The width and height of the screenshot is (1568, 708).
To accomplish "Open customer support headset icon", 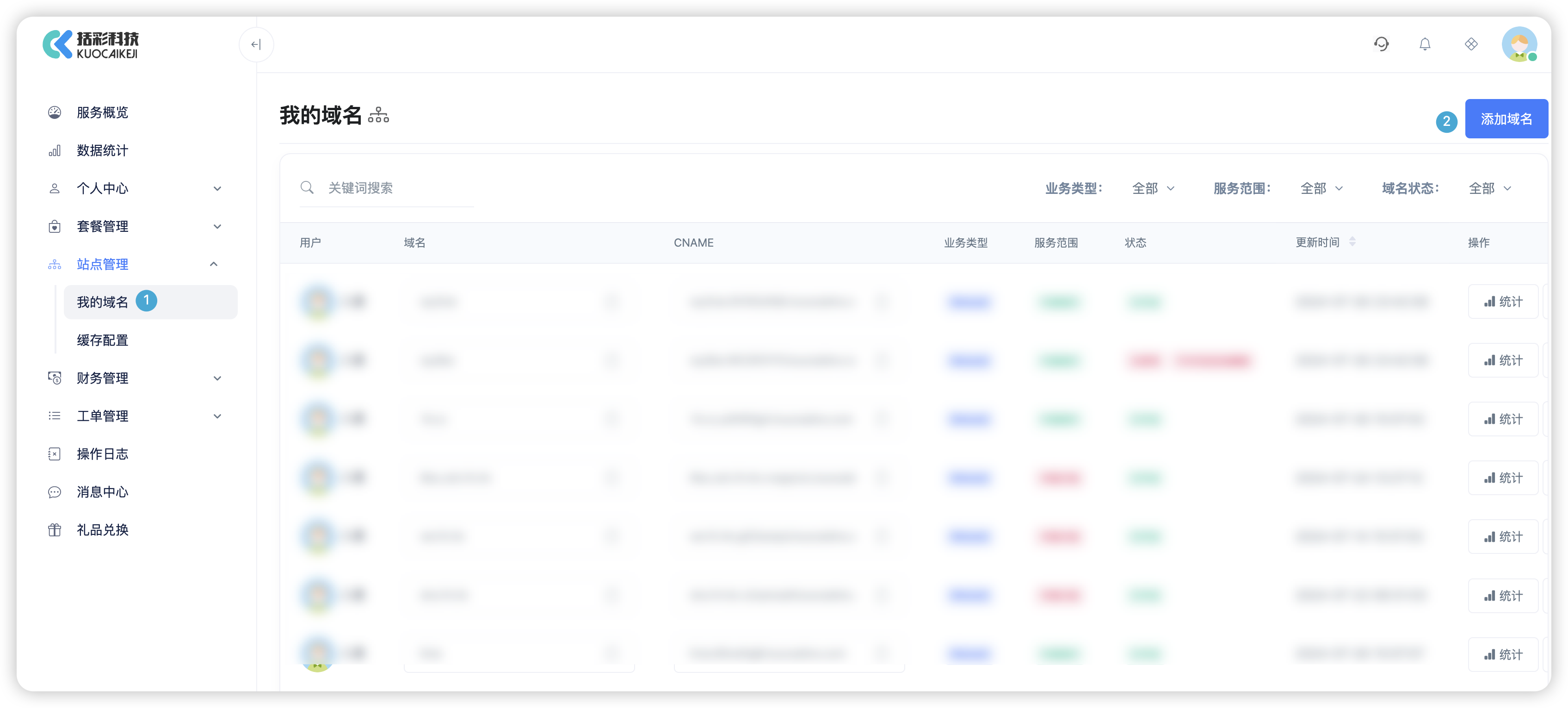I will 1381,44.
